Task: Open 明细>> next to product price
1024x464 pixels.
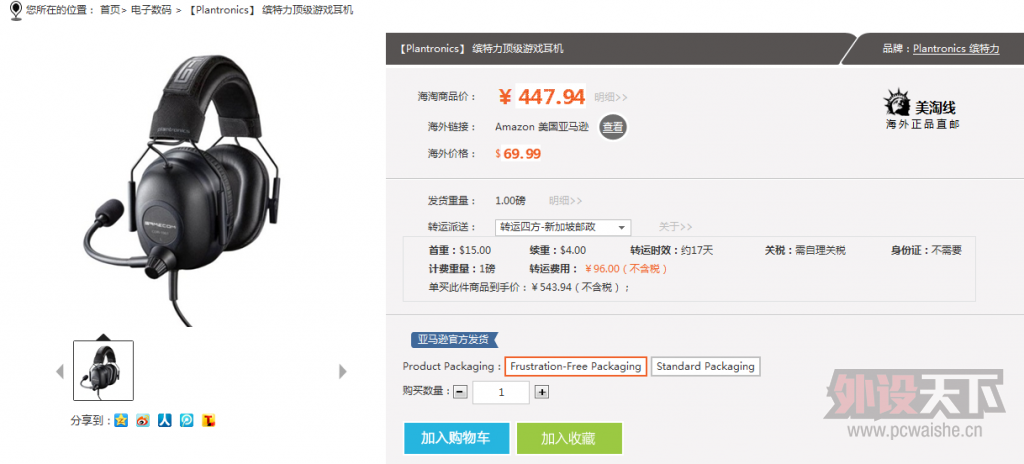Action: [x=611, y=97]
